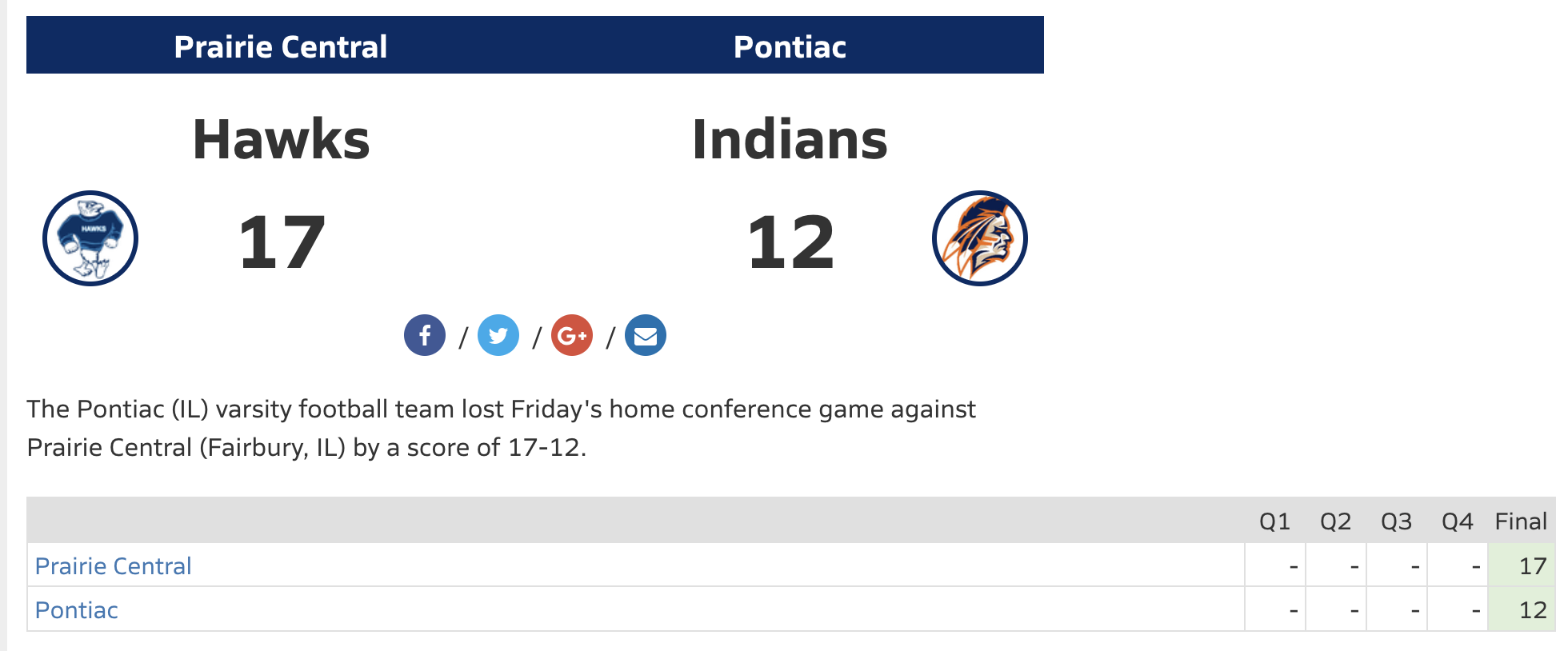Share via the Google Plus icon
Screen dimensions: 1568x651
[572, 335]
